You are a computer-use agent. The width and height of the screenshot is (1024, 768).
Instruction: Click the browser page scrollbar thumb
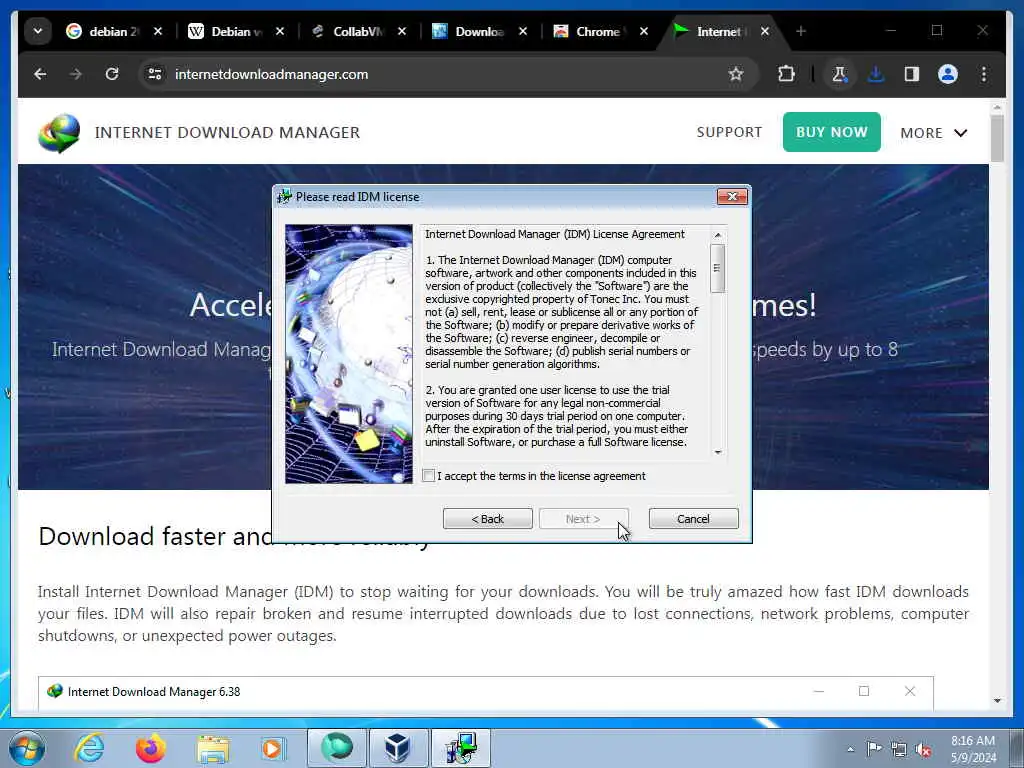(x=997, y=138)
